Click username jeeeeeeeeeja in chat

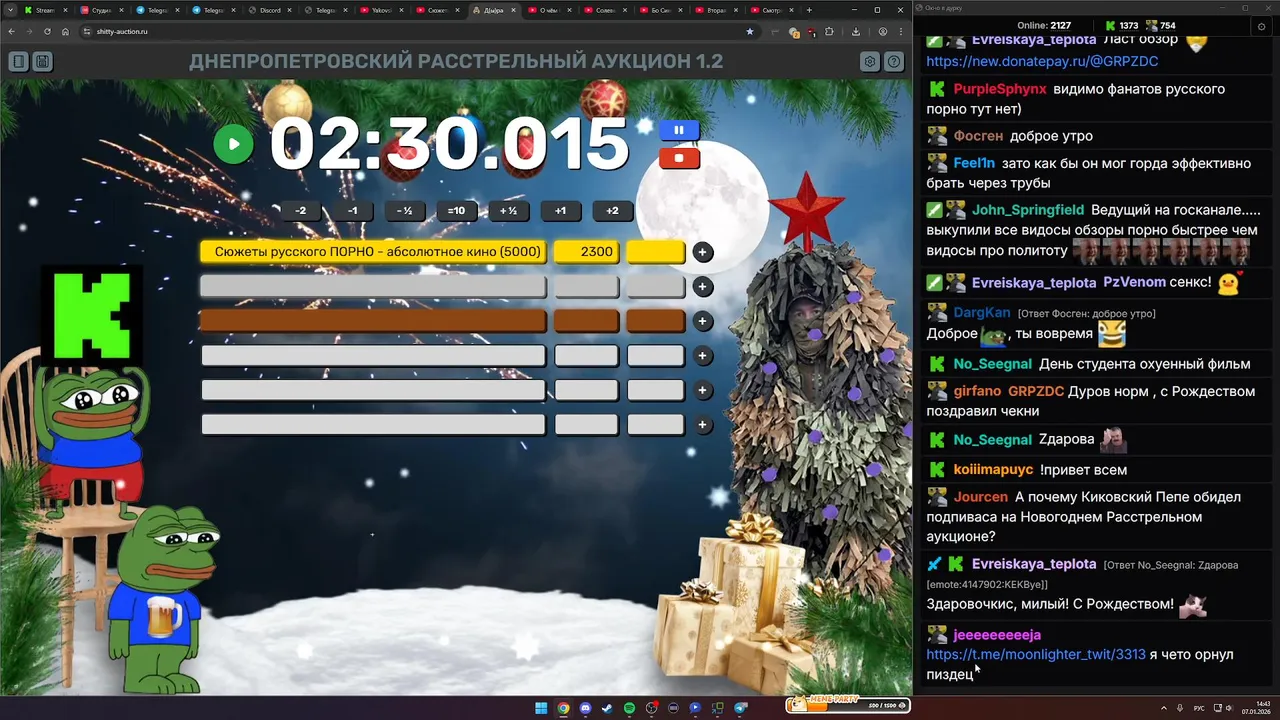pyautogui.click(x=997, y=635)
